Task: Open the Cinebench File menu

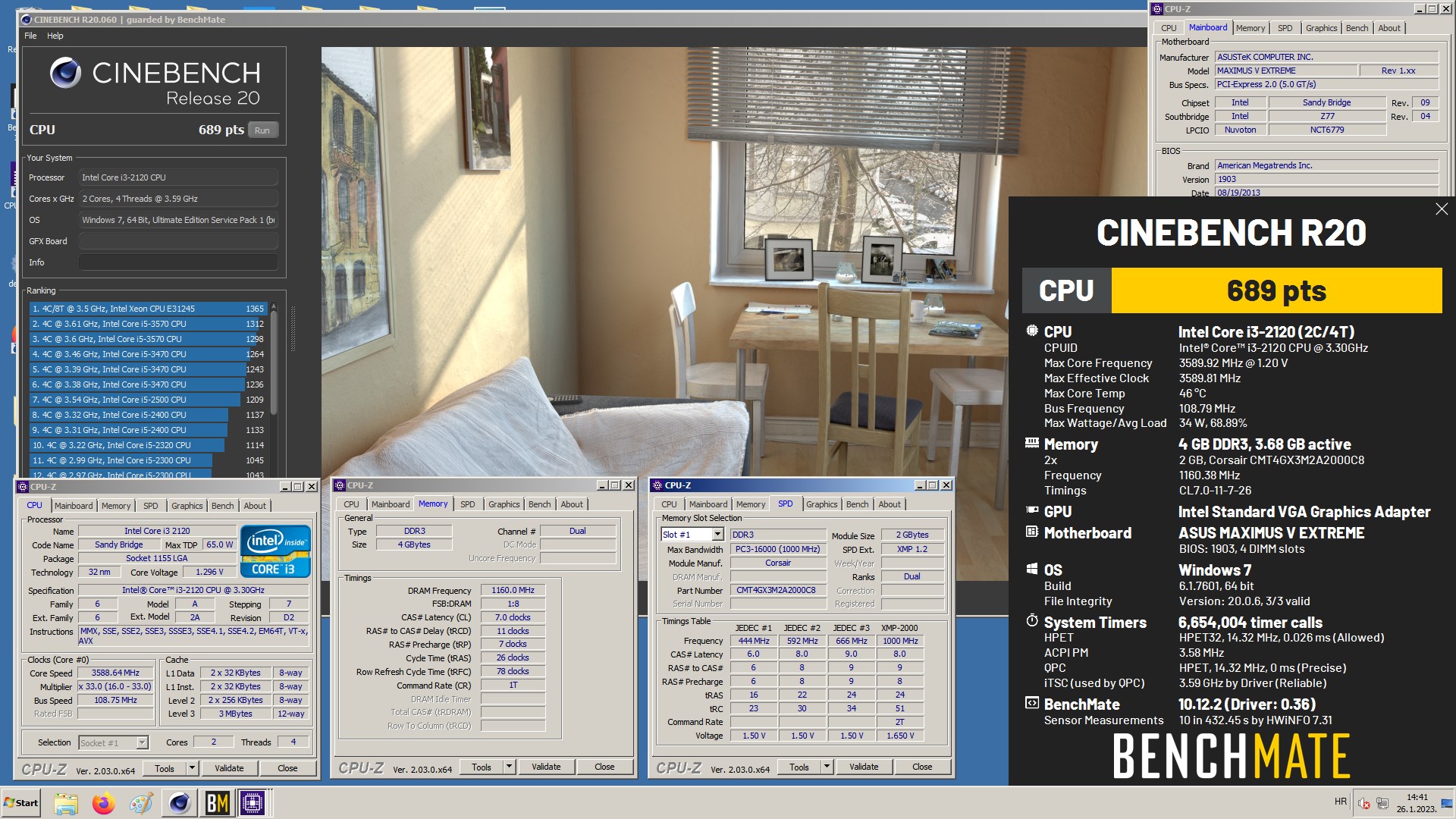Action: click(30, 36)
